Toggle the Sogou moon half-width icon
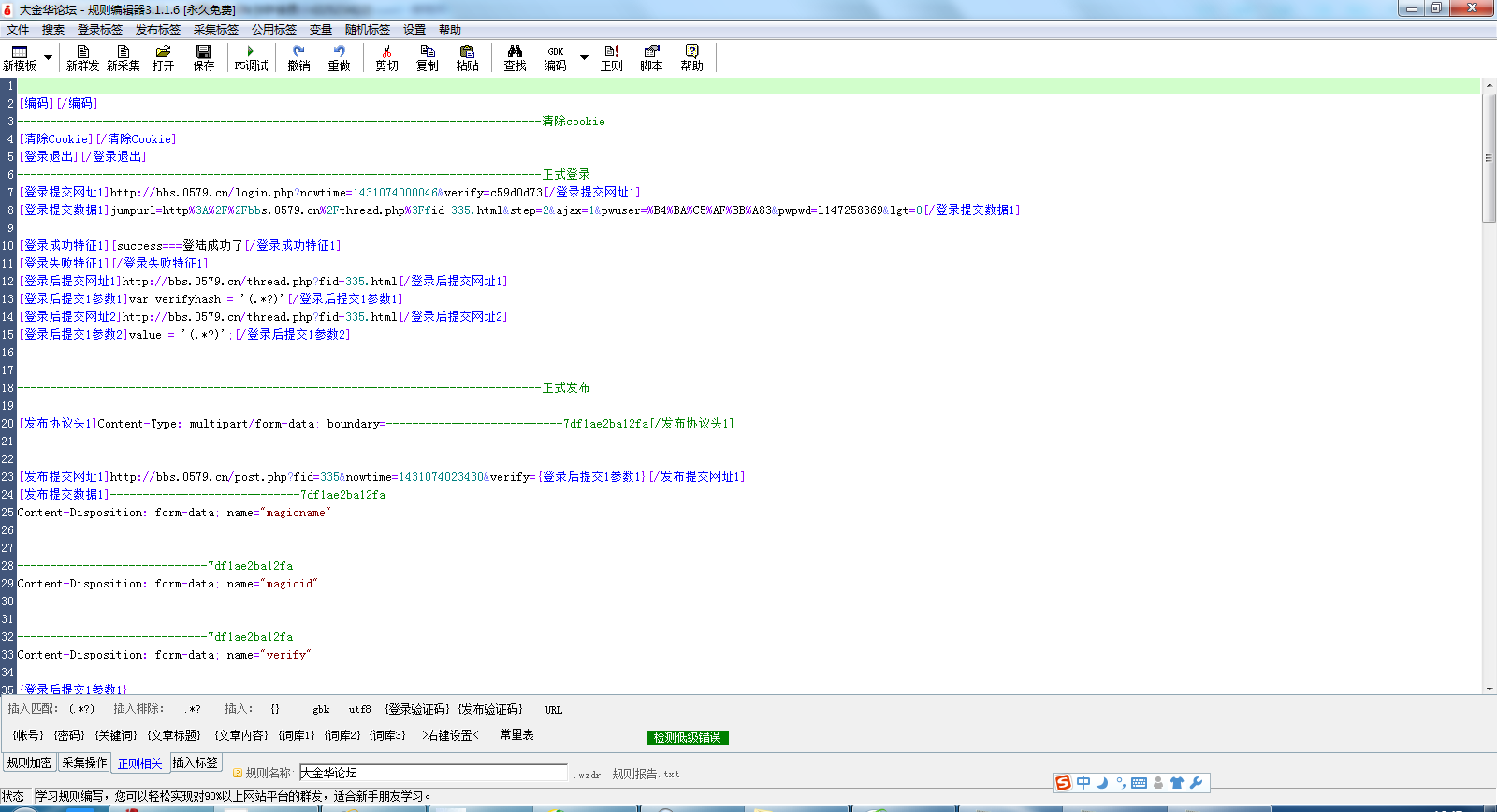The width and height of the screenshot is (1497, 812). pos(1102,783)
